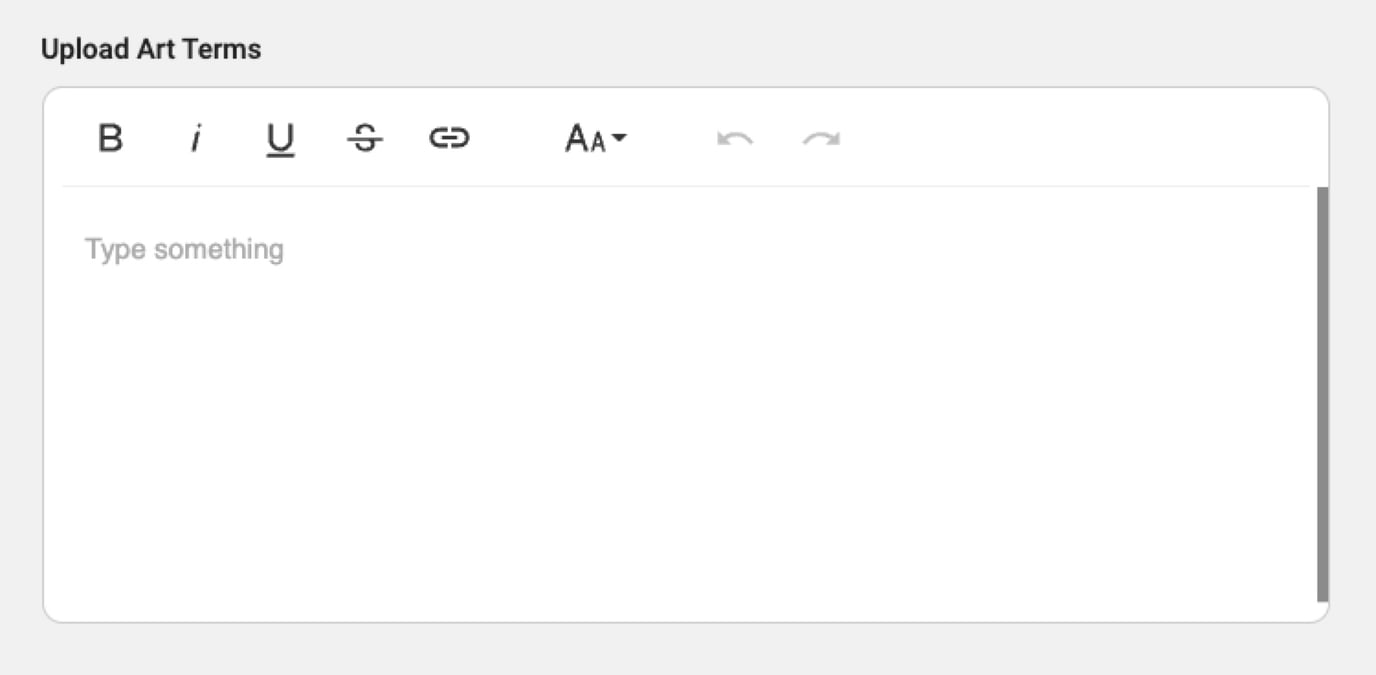The height and width of the screenshot is (675, 1376).
Task: Insert a hyperlink with the link icon
Action: coord(449,138)
